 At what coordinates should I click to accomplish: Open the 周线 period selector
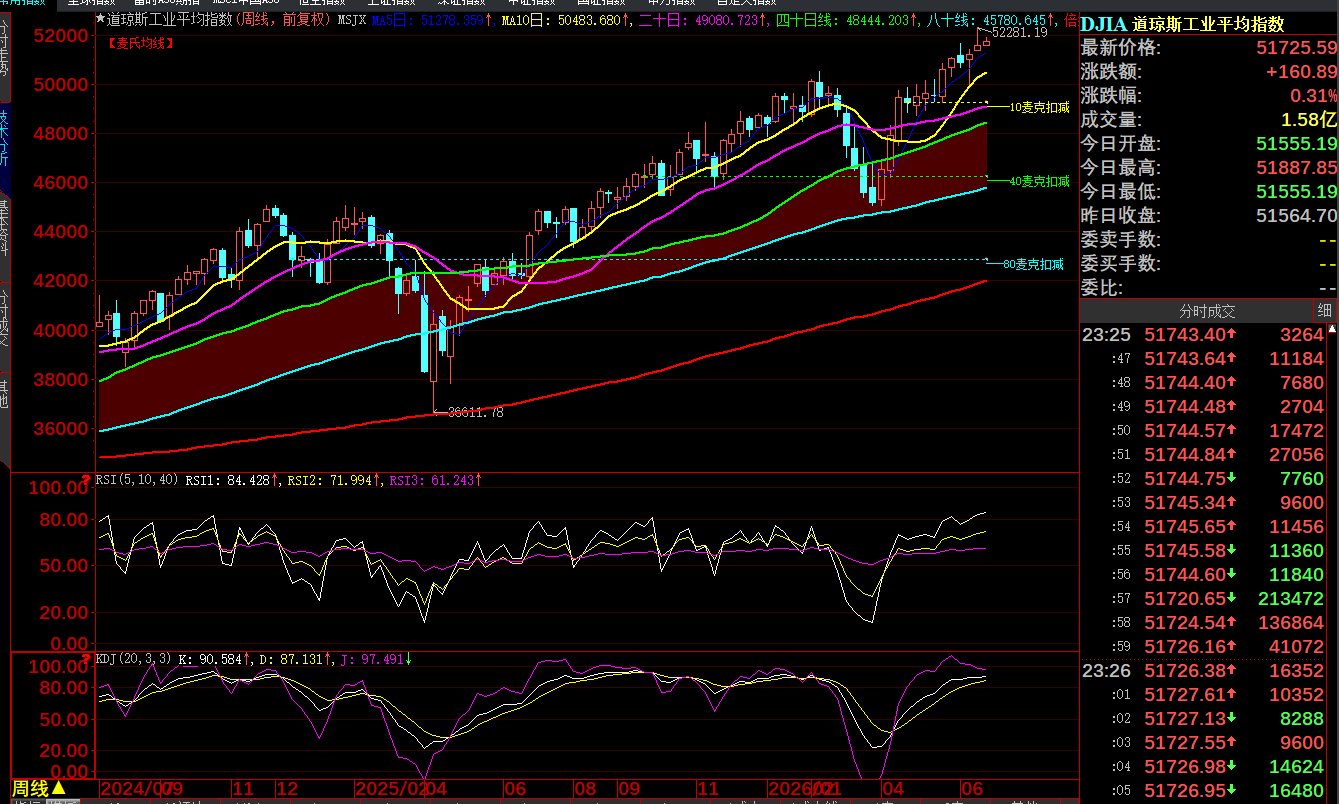tap(39, 788)
